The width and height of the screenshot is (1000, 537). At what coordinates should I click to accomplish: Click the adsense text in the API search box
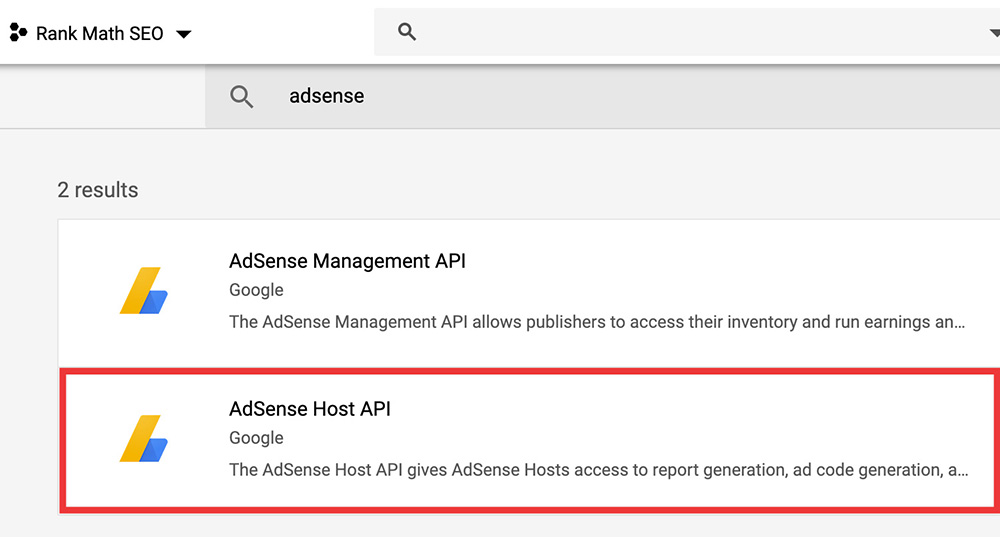coord(326,97)
